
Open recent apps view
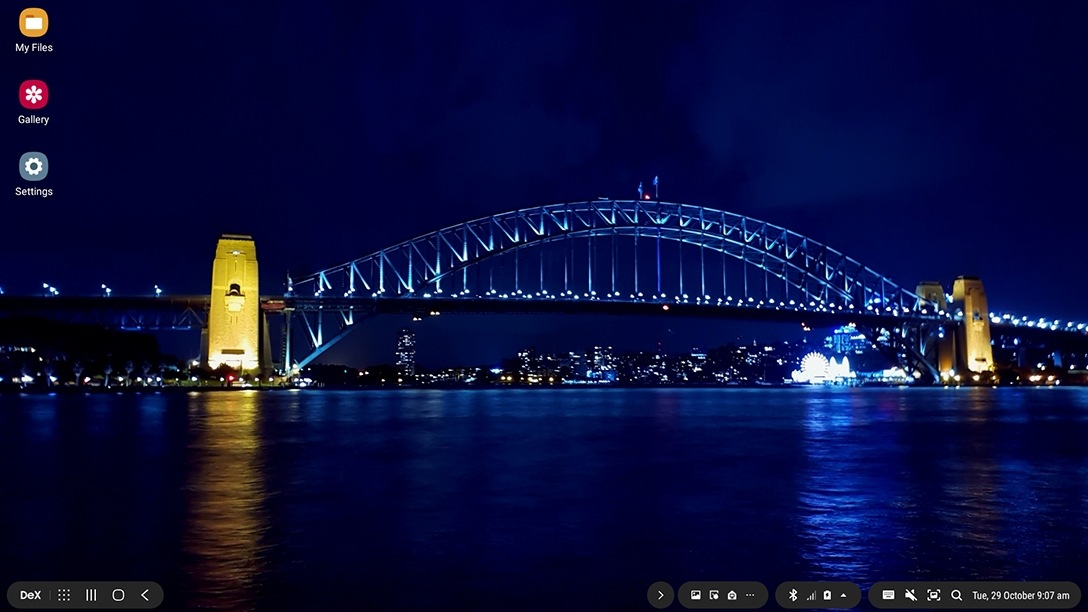point(90,594)
